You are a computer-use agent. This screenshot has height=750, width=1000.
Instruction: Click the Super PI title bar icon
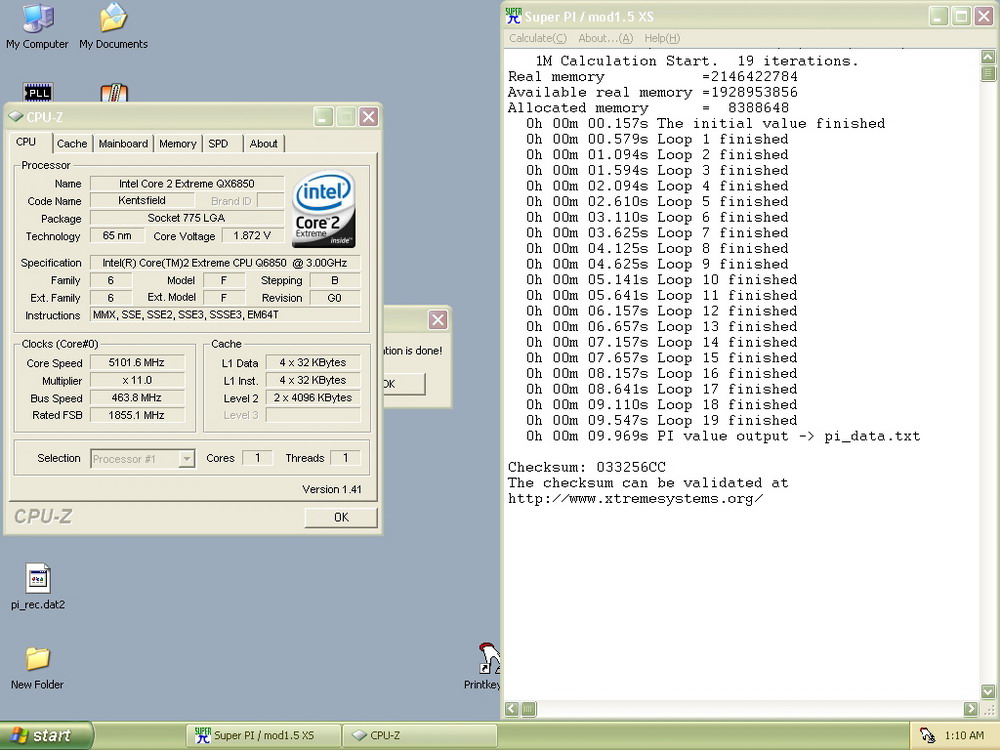513,16
